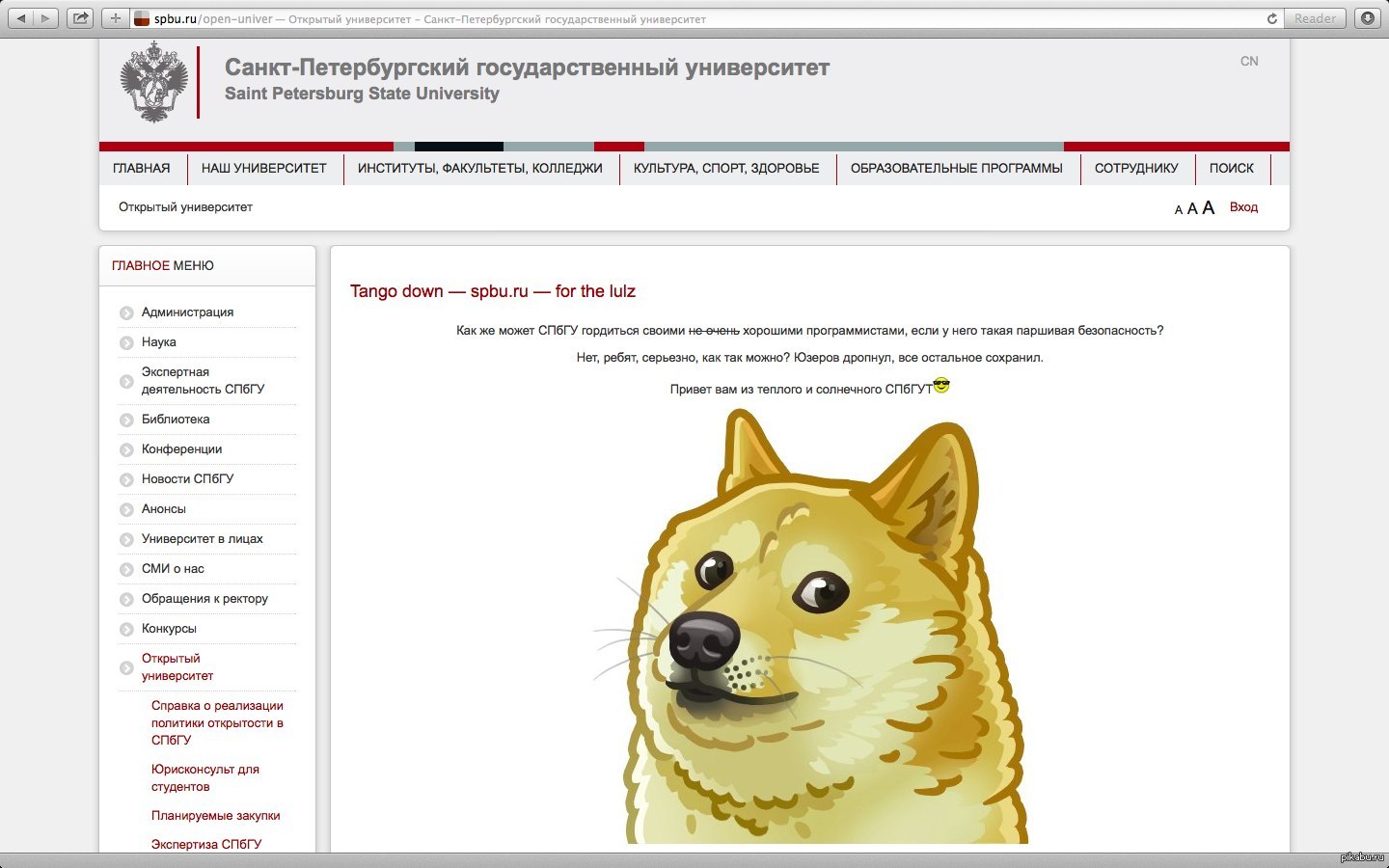Click the browser Forward arrow button
This screenshot has height=868, width=1389.
[x=45, y=18]
